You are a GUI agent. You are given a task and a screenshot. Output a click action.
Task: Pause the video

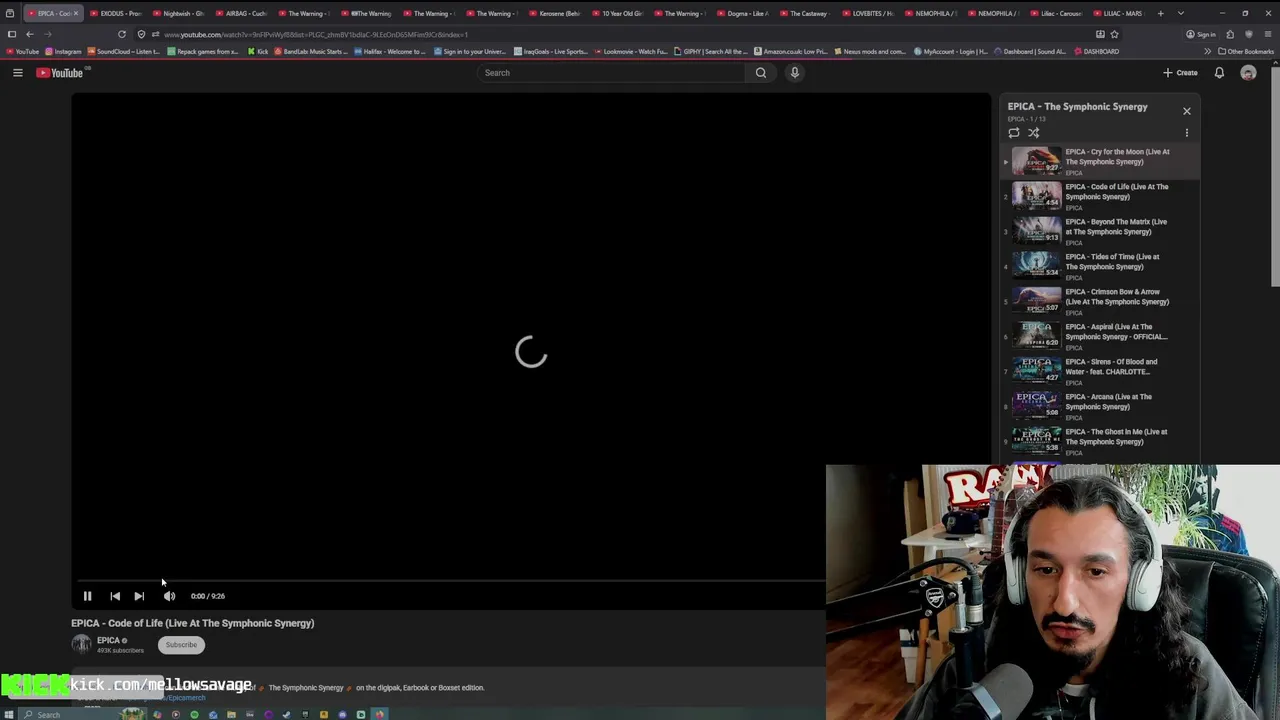[x=87, y=596]
